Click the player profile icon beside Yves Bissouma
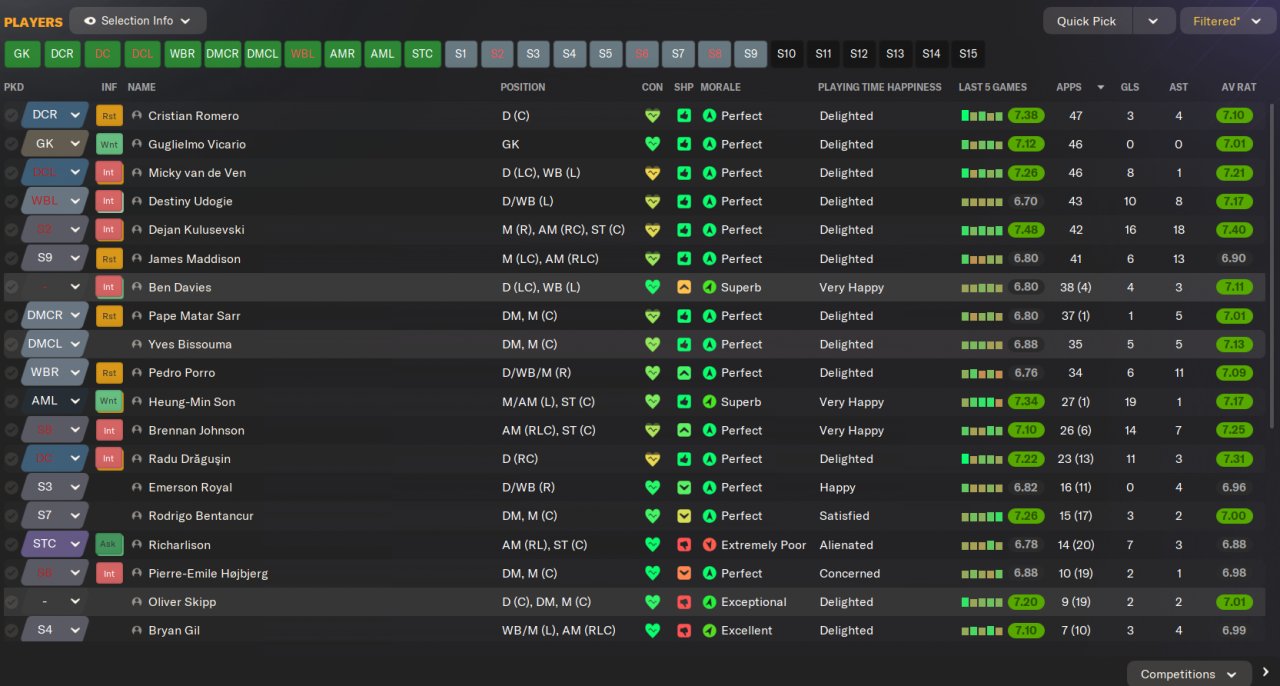 137,344
